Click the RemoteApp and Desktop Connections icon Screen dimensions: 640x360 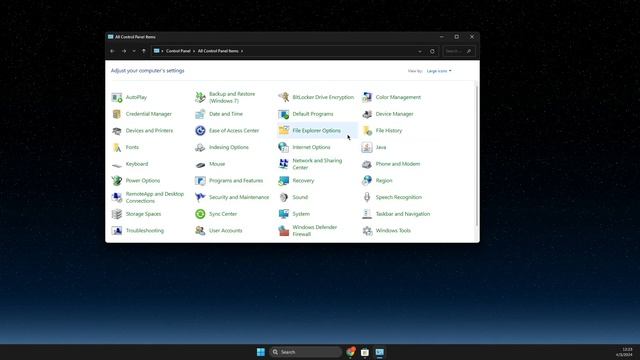117,198
